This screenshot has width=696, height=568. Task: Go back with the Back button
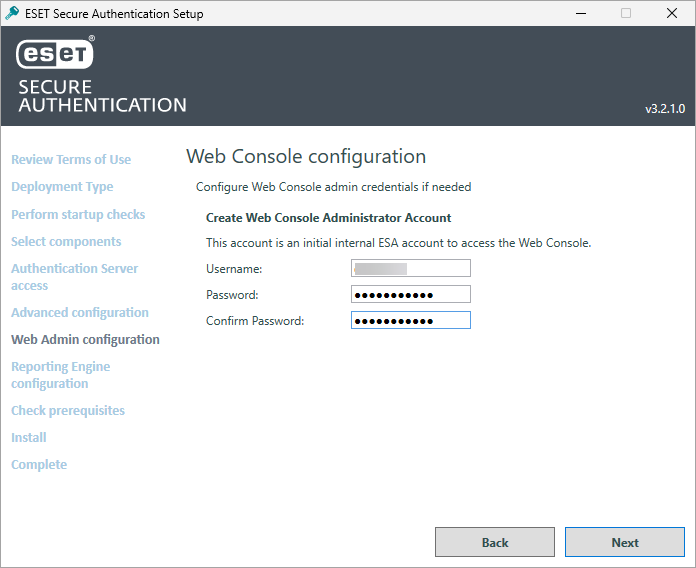[495, 542]
